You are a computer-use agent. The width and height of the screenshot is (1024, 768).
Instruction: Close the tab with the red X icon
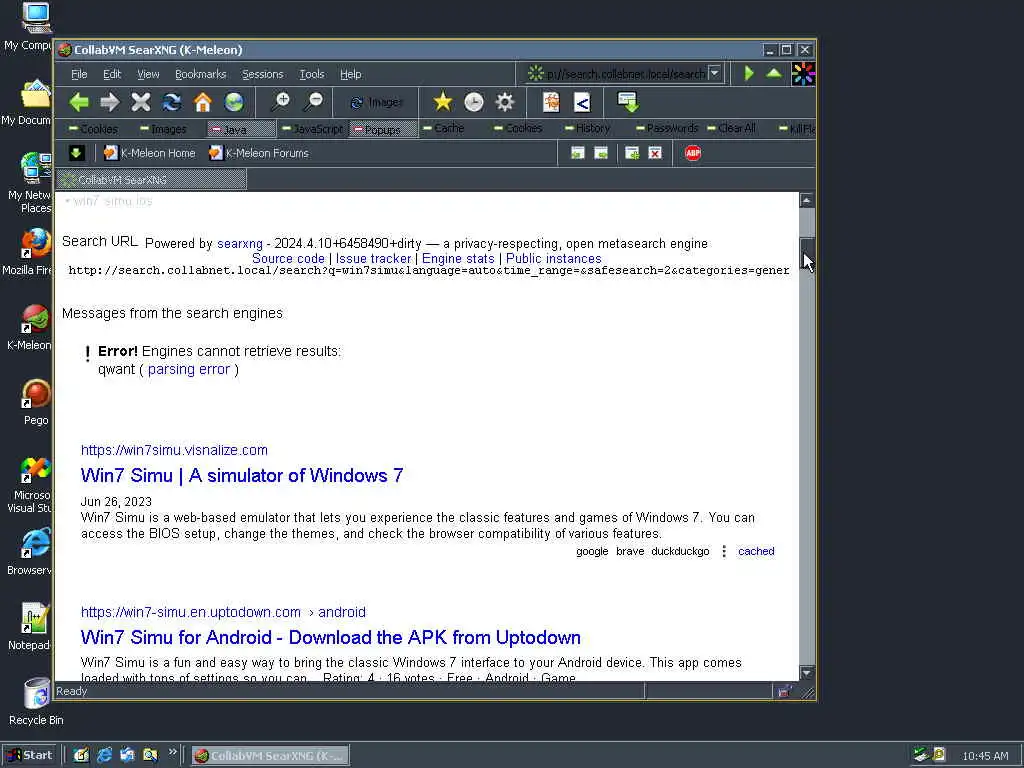655,153
